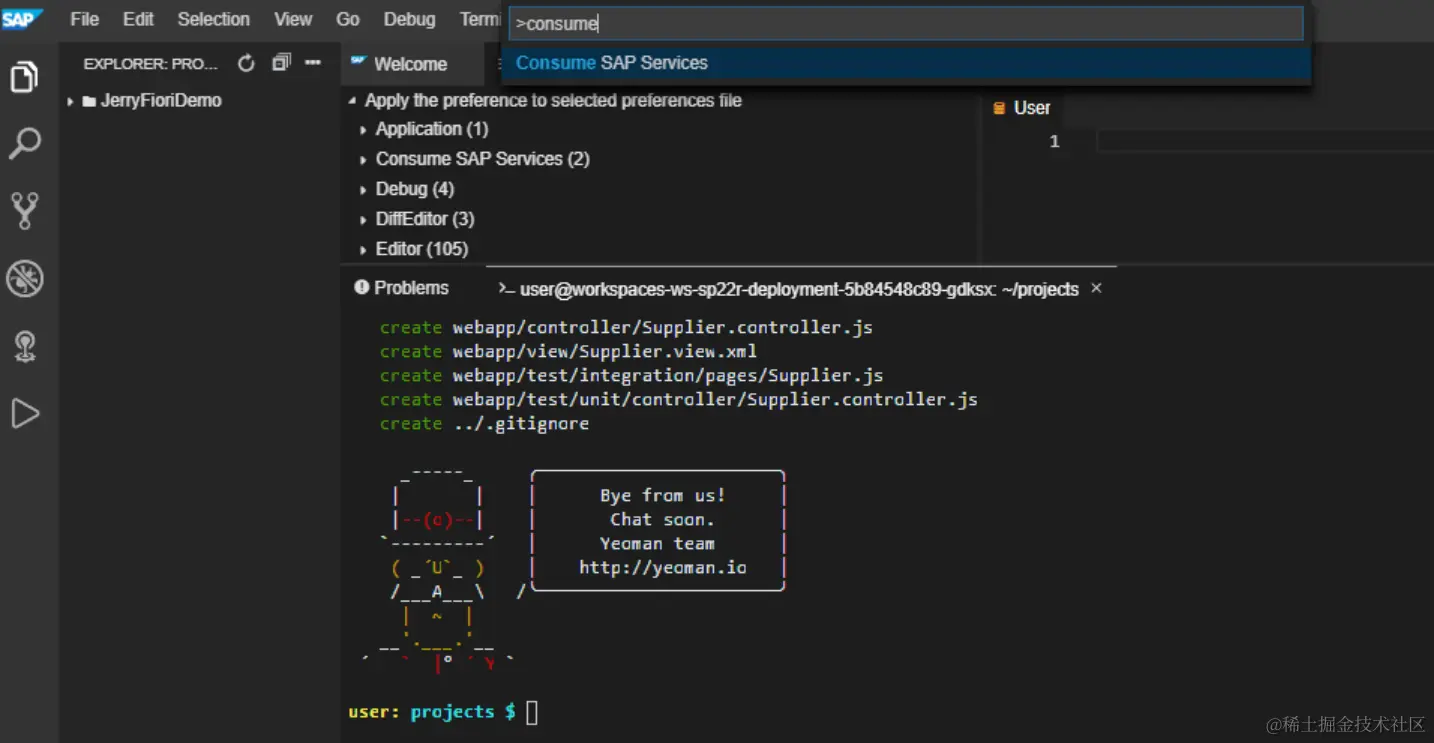Open the Selection menu
The width and height of the screenshot is (1434, 743).
pos(213,19)
